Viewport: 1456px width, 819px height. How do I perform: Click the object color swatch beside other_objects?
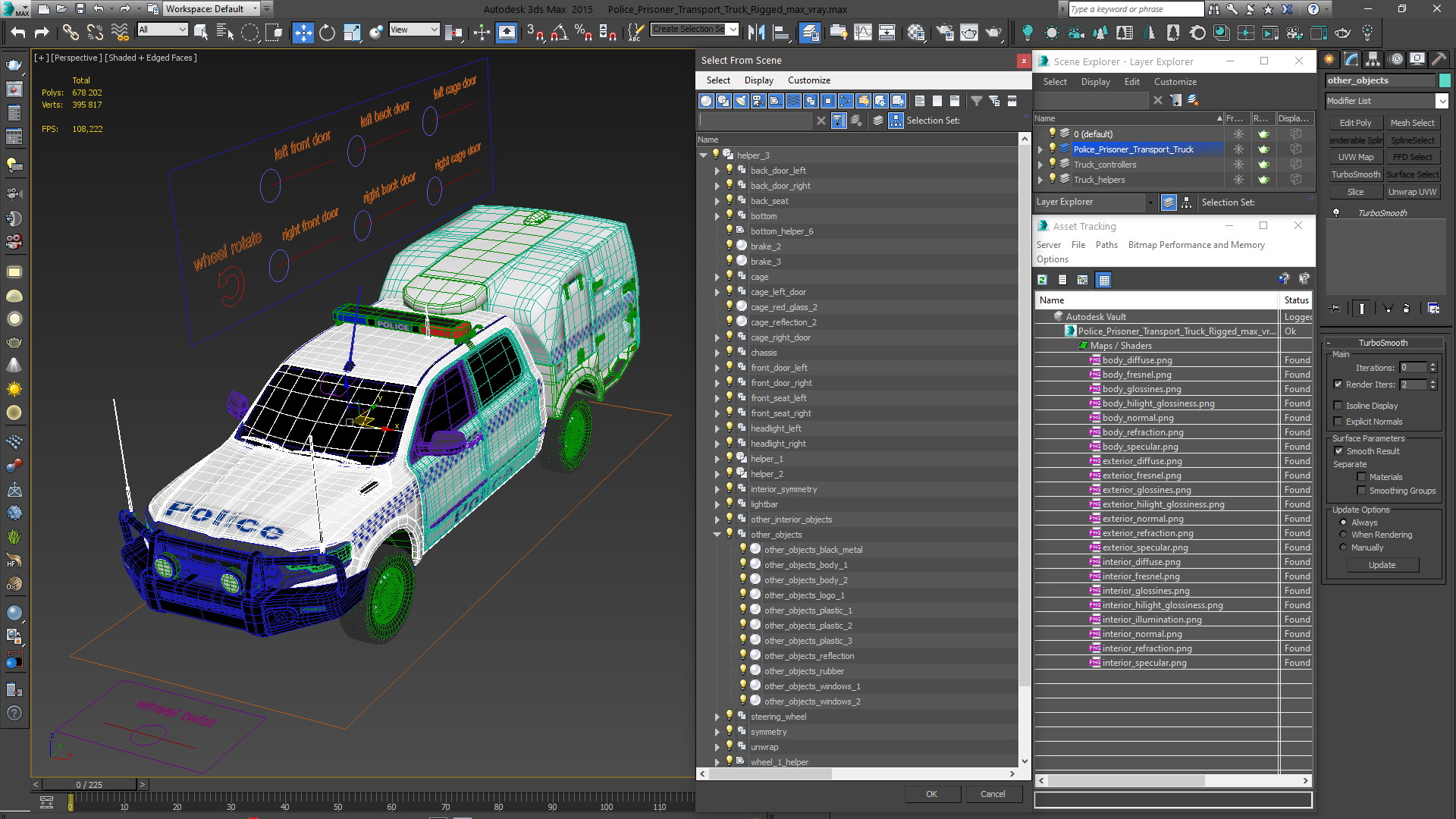1445,80
